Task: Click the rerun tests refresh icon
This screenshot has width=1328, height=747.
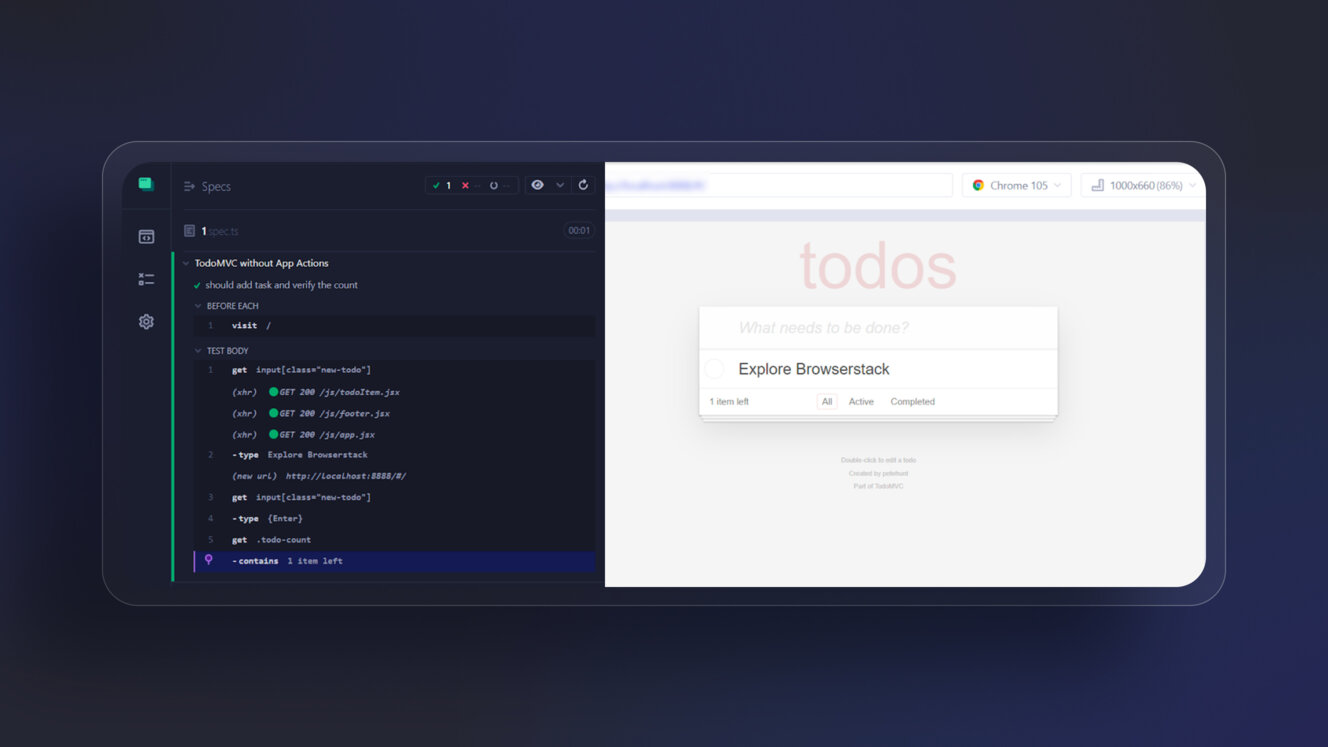Action: [583, 185]
